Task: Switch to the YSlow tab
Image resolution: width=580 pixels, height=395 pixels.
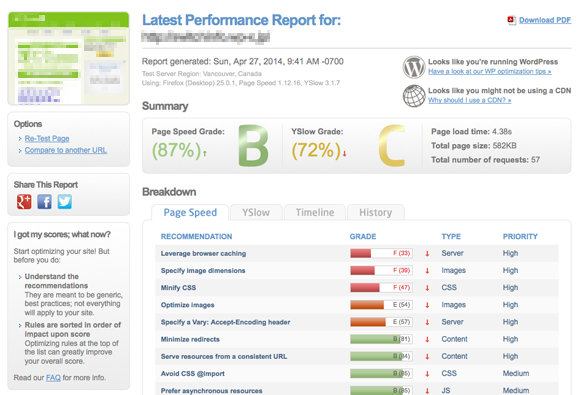Action: tap(256, 212)
